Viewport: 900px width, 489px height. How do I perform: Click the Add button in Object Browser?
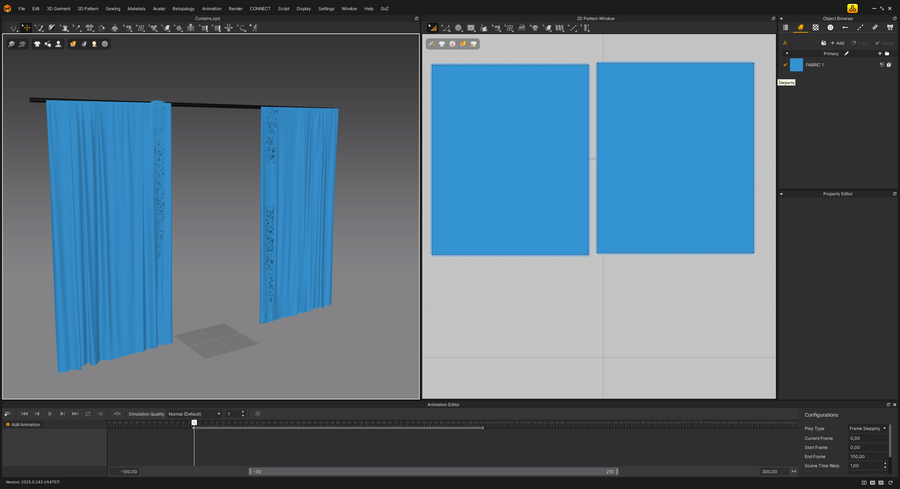tap(837, 43)
